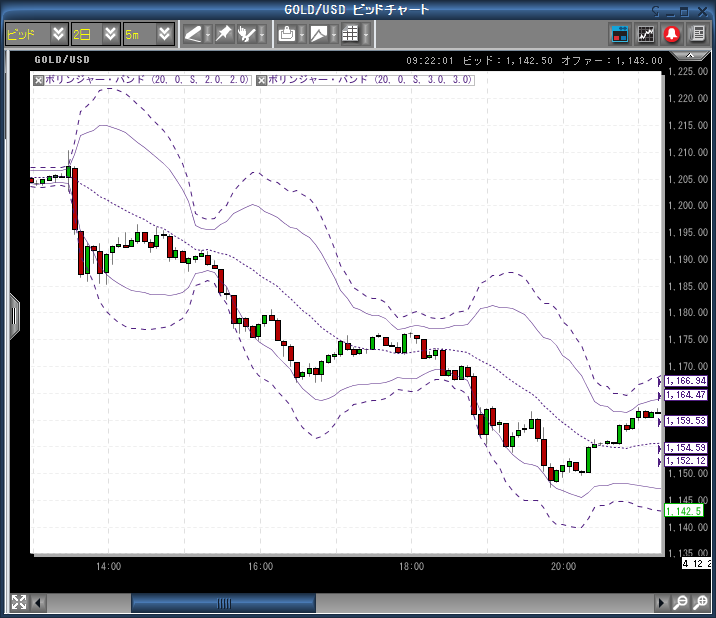The height and width of the screenshot is (618, 716).
Task: Open the print chart icon
Action: 287,34
